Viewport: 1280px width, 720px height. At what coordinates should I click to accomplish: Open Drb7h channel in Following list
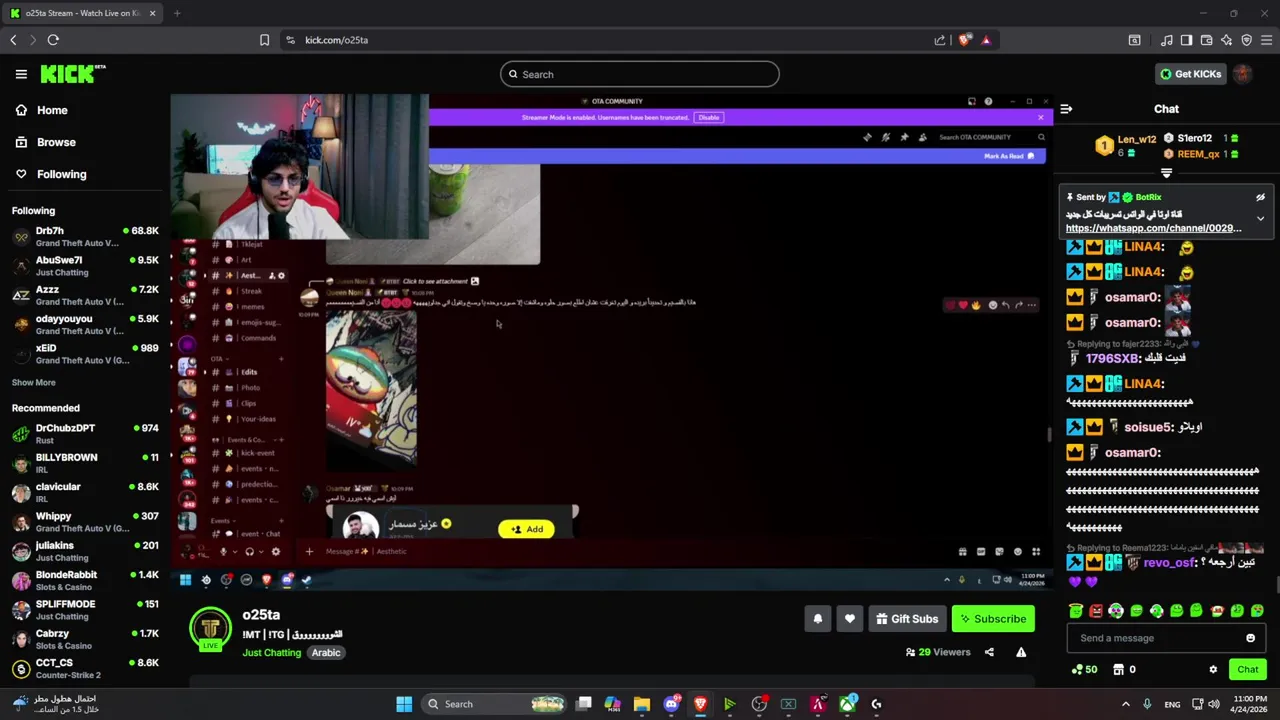click(85, 237)
